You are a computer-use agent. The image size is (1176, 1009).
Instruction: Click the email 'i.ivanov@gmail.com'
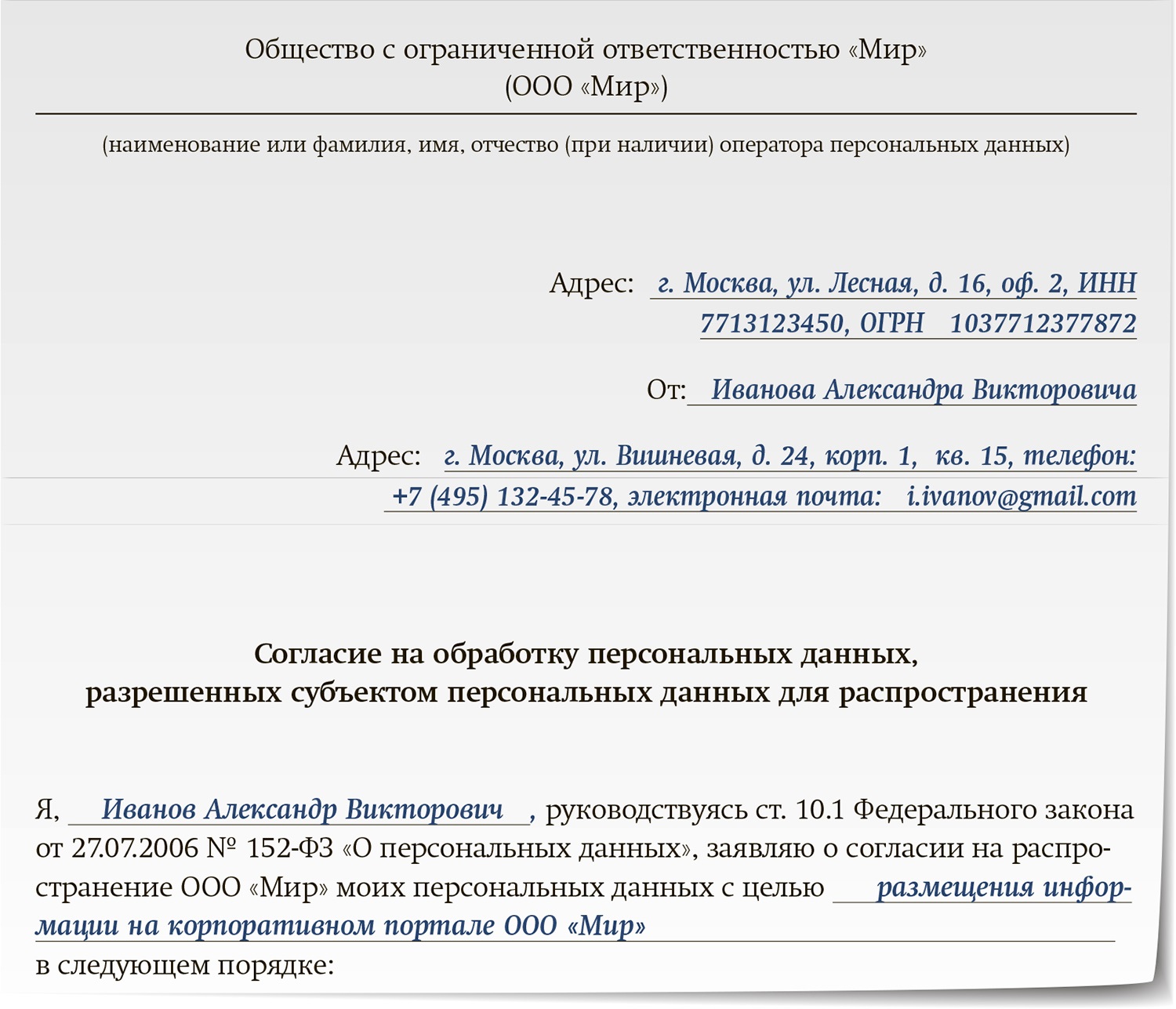(x=1022, y=496)
